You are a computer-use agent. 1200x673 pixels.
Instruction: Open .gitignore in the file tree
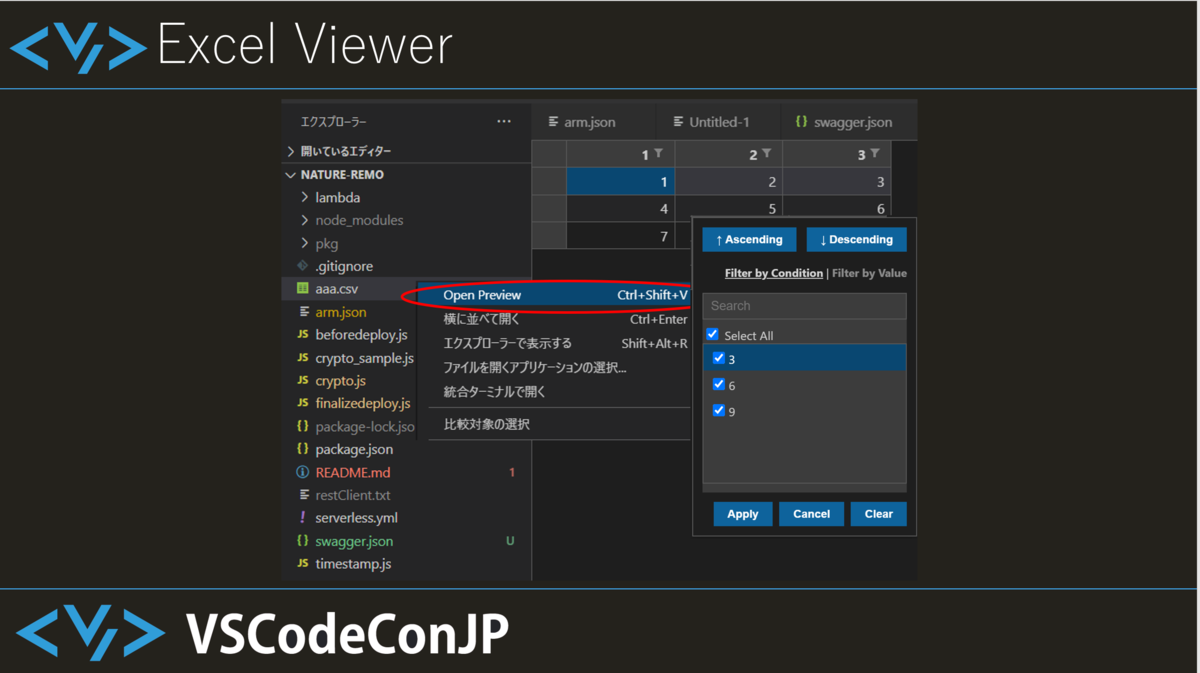344,266
